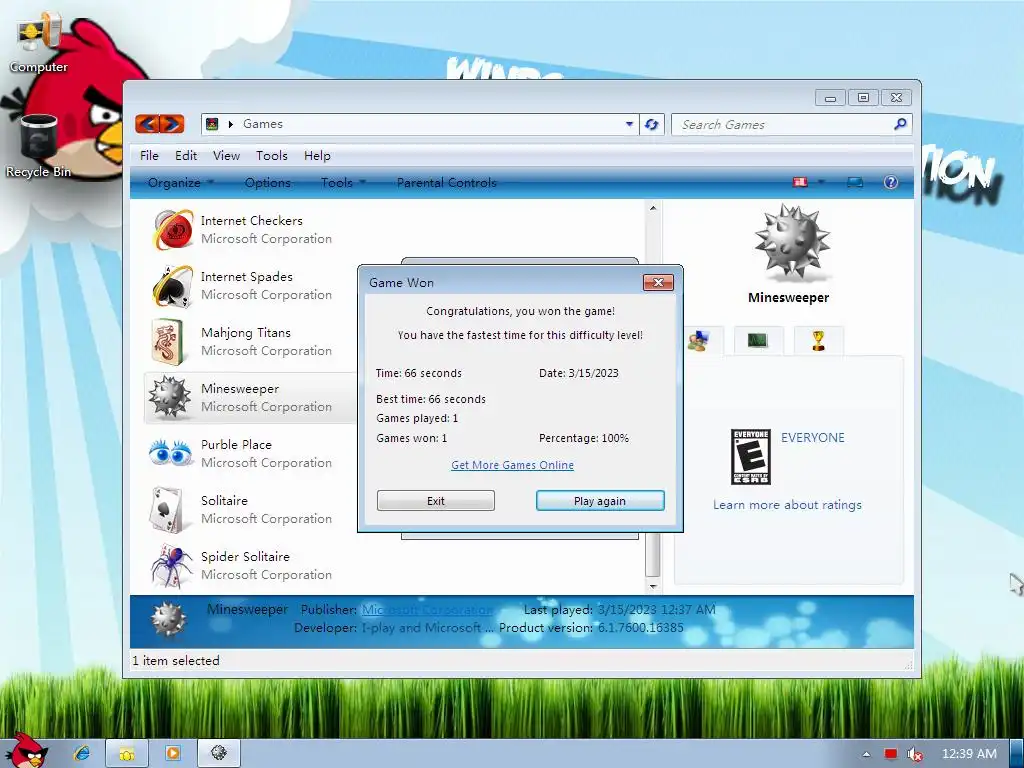
Task: Follow the Get More Games Online link
Action: coord(513,465)
